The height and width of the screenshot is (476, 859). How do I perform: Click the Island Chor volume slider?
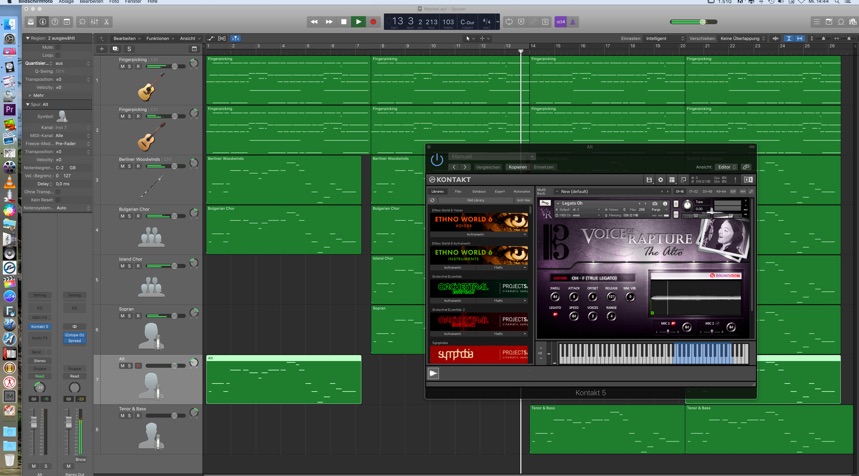[165, 266]
